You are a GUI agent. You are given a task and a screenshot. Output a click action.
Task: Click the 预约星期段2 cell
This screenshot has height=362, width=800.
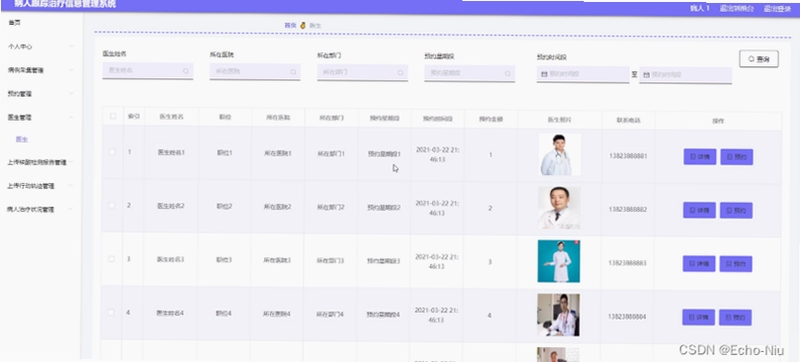(384, 208)
